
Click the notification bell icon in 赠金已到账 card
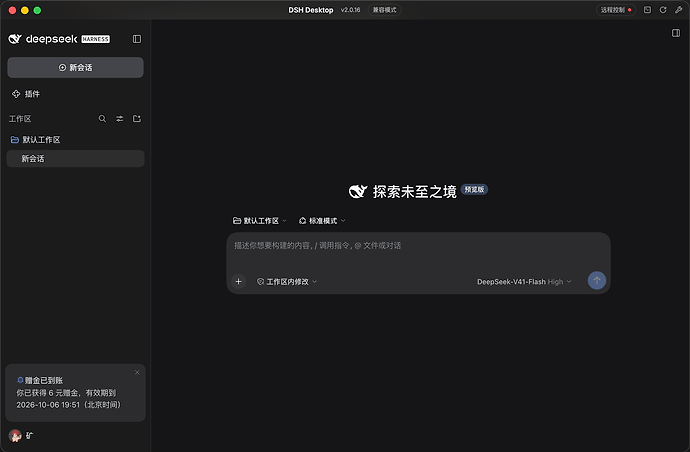click(x=20, y=380)
